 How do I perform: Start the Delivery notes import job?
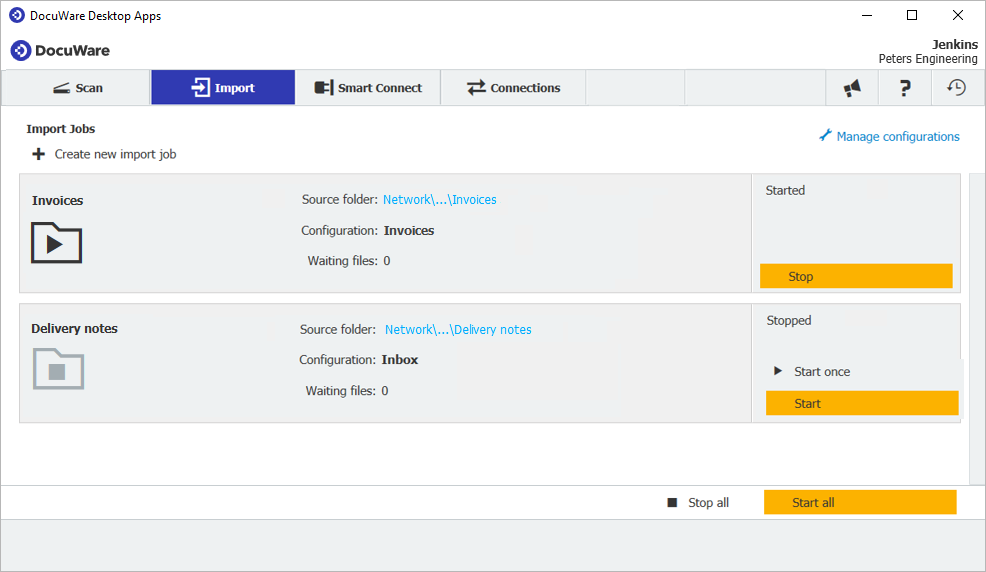click(861, 403)
